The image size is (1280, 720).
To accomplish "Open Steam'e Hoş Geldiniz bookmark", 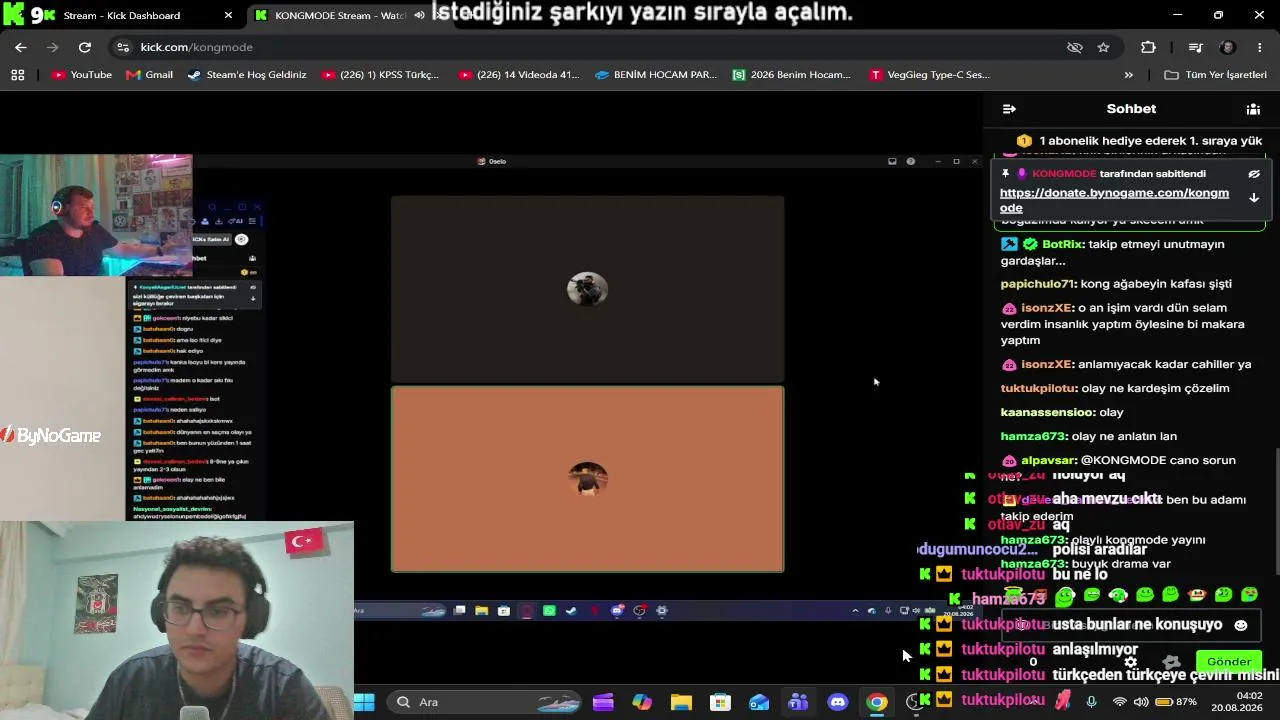I will pos(247,75).
